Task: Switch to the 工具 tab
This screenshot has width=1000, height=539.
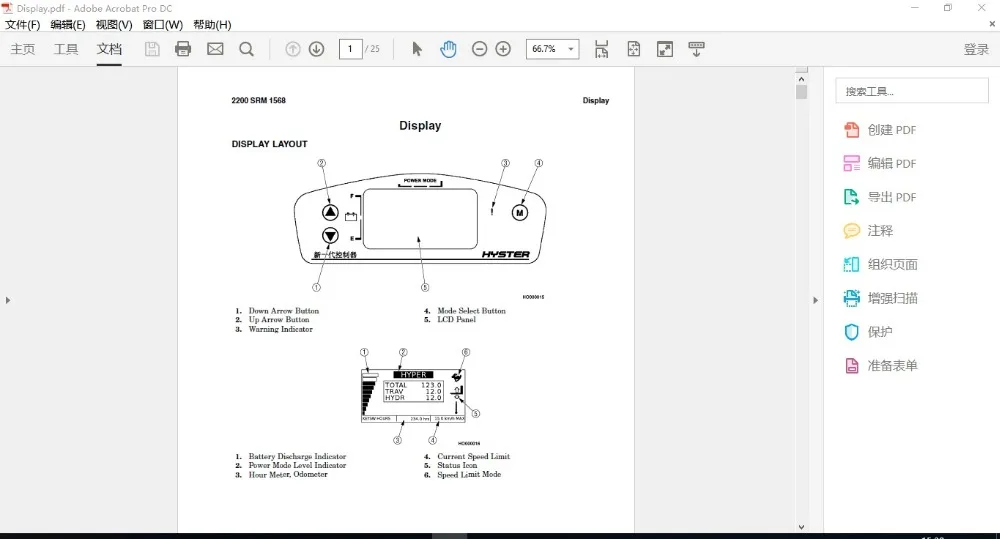Action: click(x=66, y=49)
